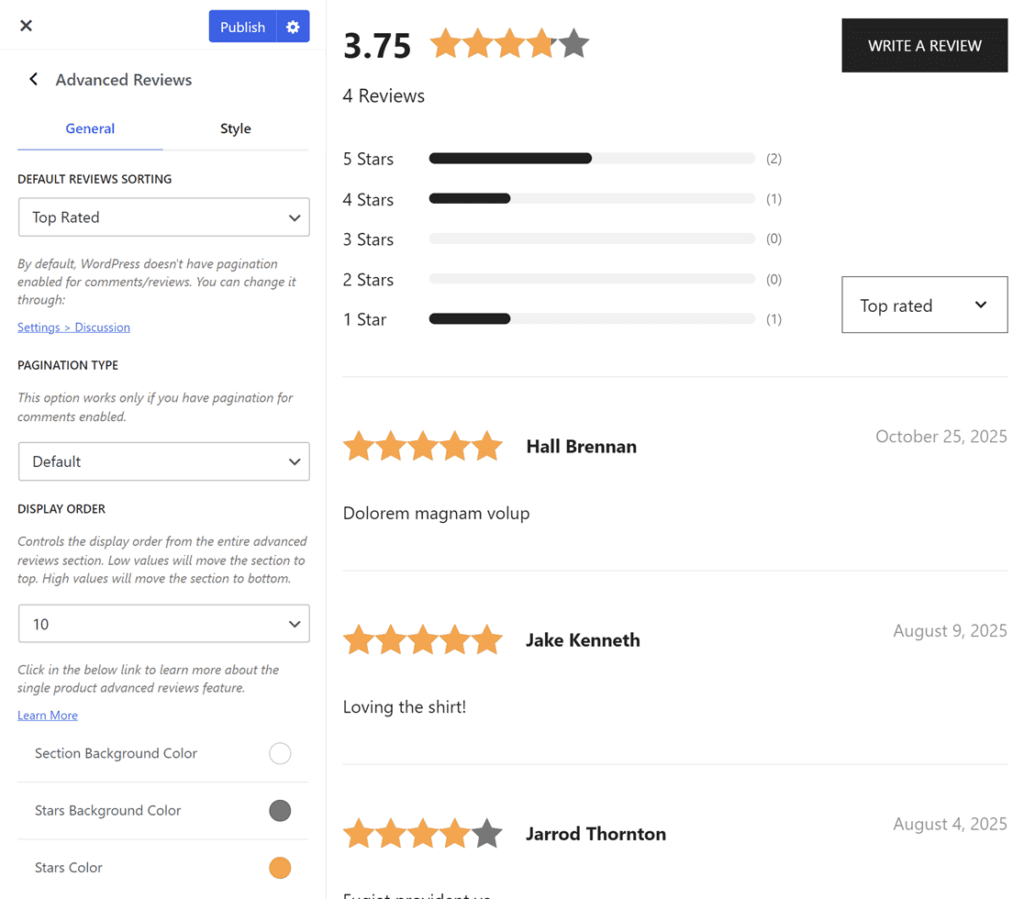This screenshot has width=1024, height=899.
Task: Click the Publish button
Action: click(242, 27)
